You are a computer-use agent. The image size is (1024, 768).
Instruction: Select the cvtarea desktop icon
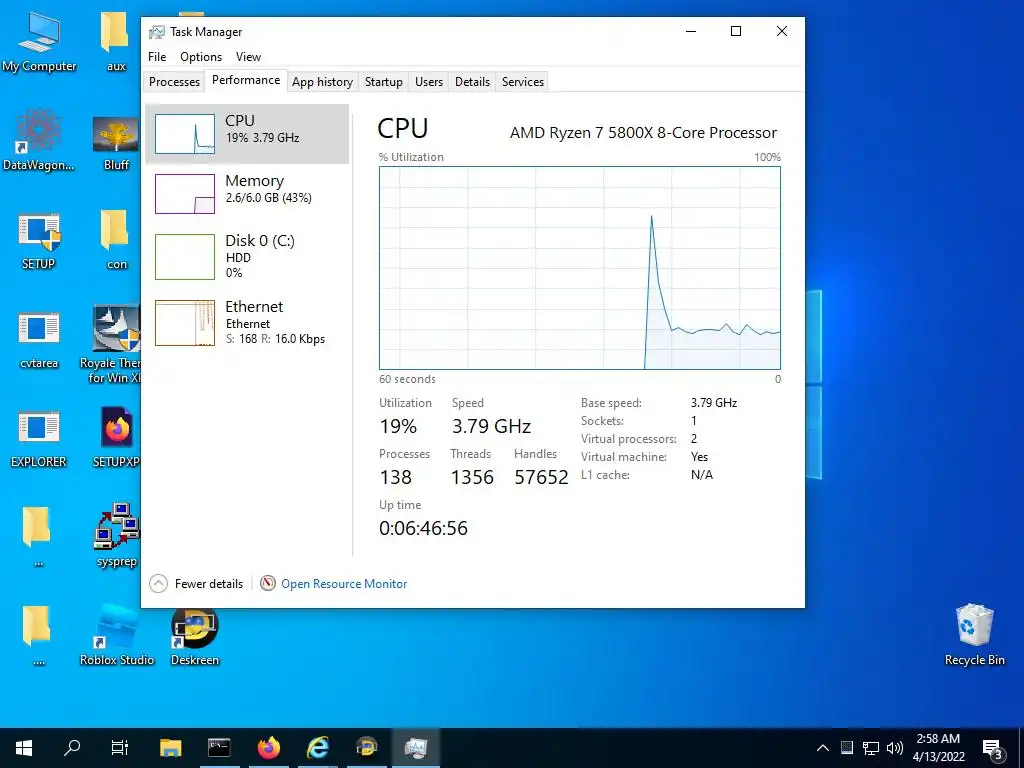[x=39, y=340]
